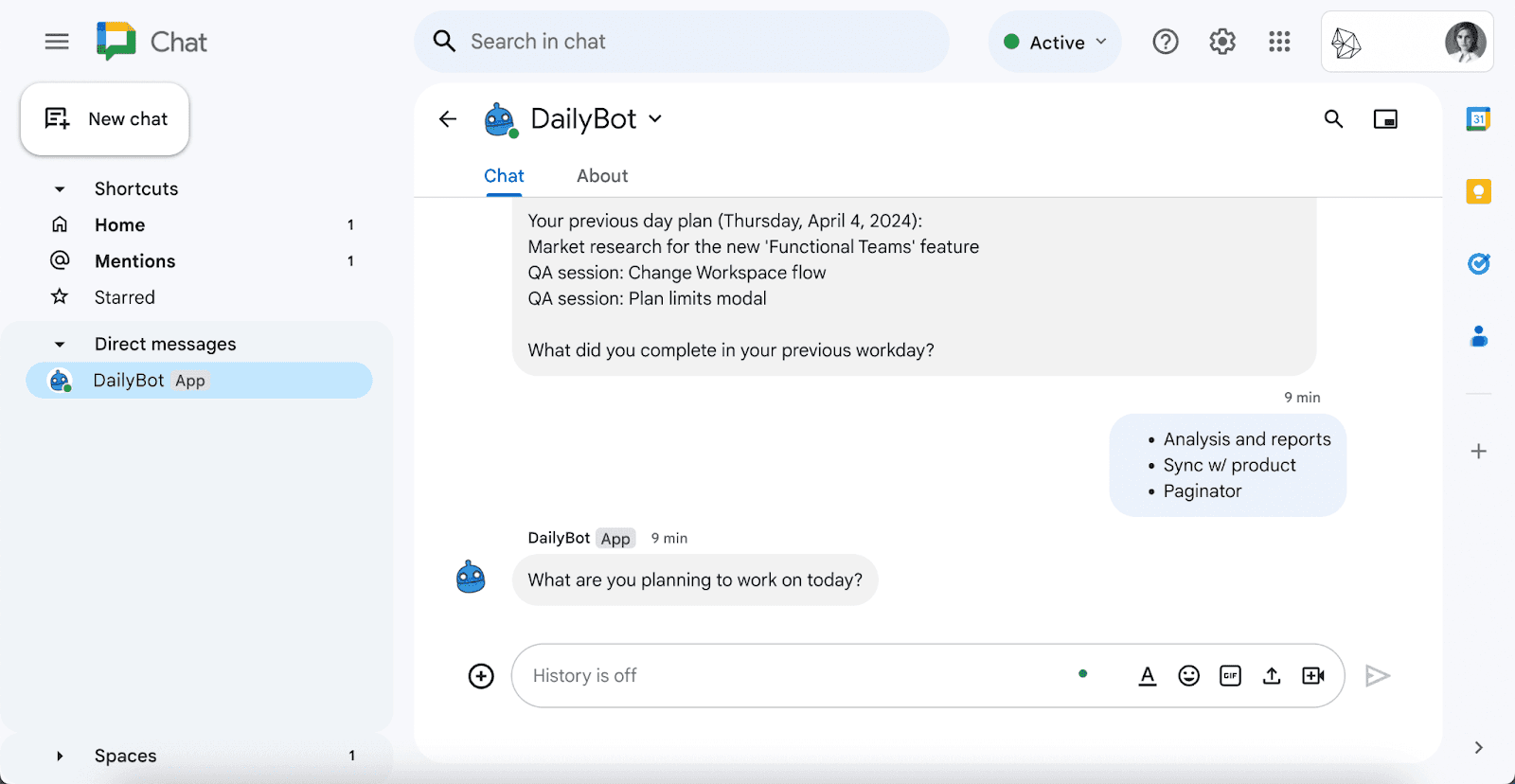
Task: Click the sent bullet list message bubble
Action: [1228, 465]
